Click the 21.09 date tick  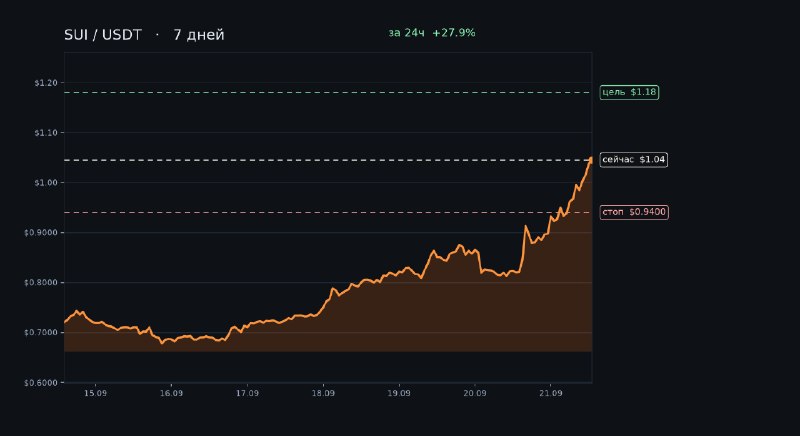(x=551, y=393)
